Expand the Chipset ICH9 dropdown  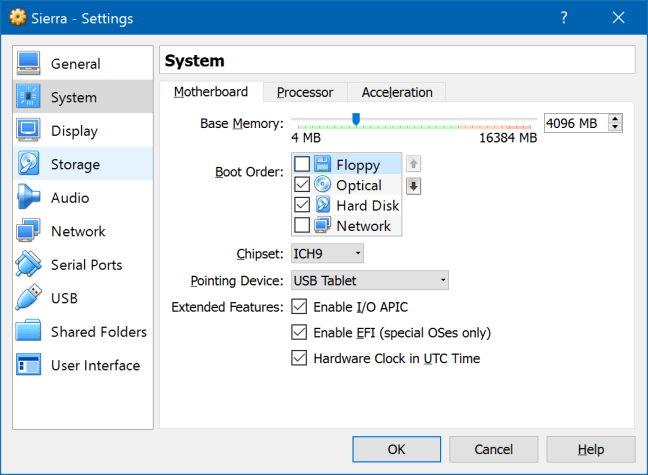click(327, 254)
